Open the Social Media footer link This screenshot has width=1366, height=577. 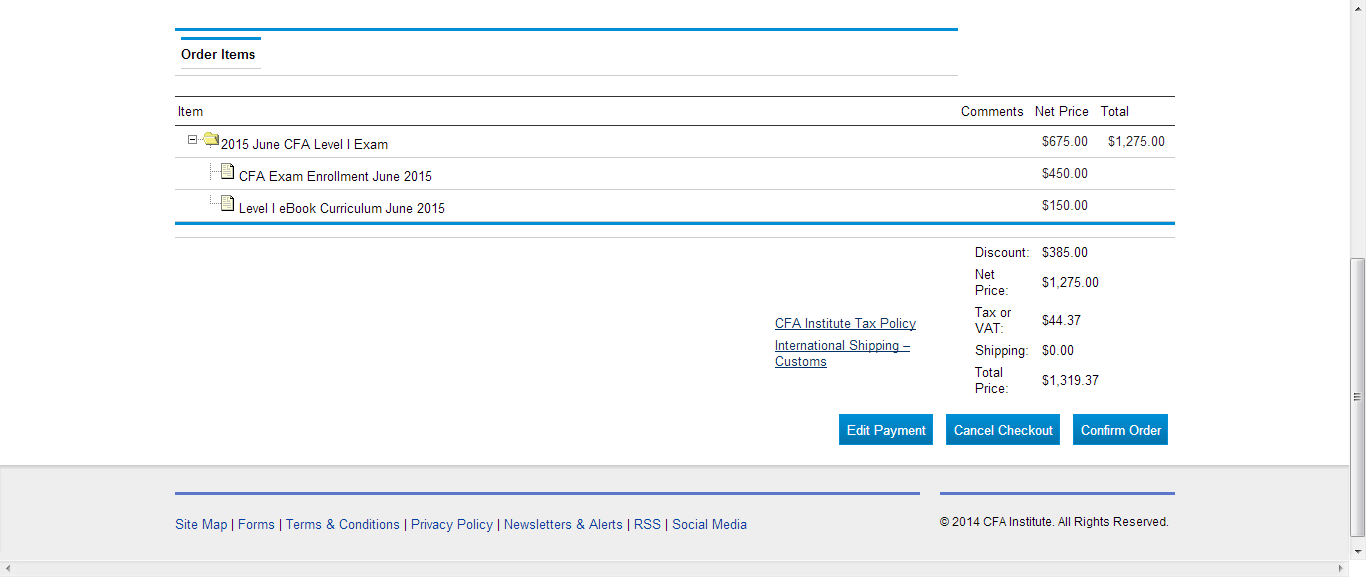click(709, 524)
